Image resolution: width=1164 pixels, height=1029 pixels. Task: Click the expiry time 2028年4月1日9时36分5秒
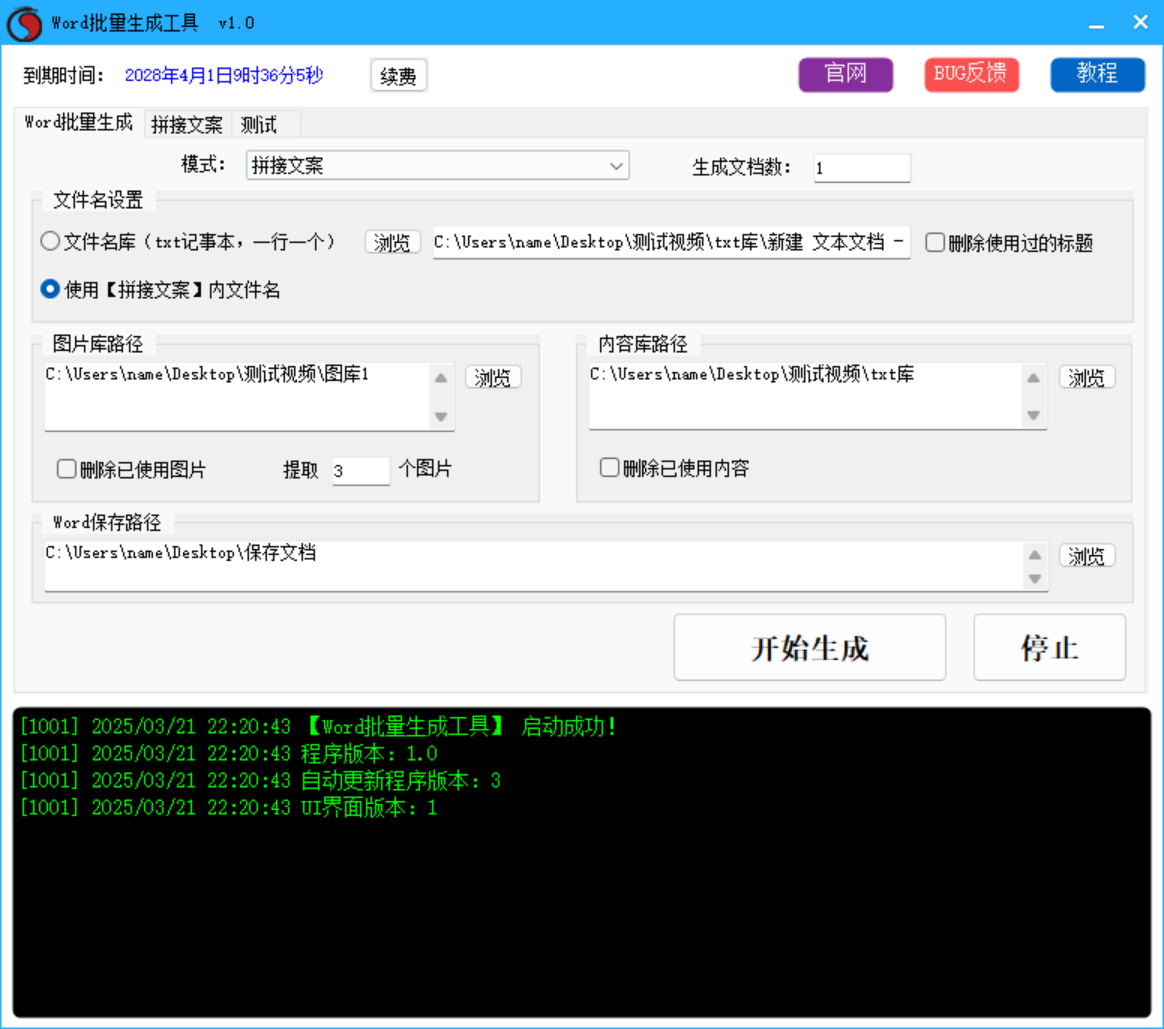tap(223, 75)
